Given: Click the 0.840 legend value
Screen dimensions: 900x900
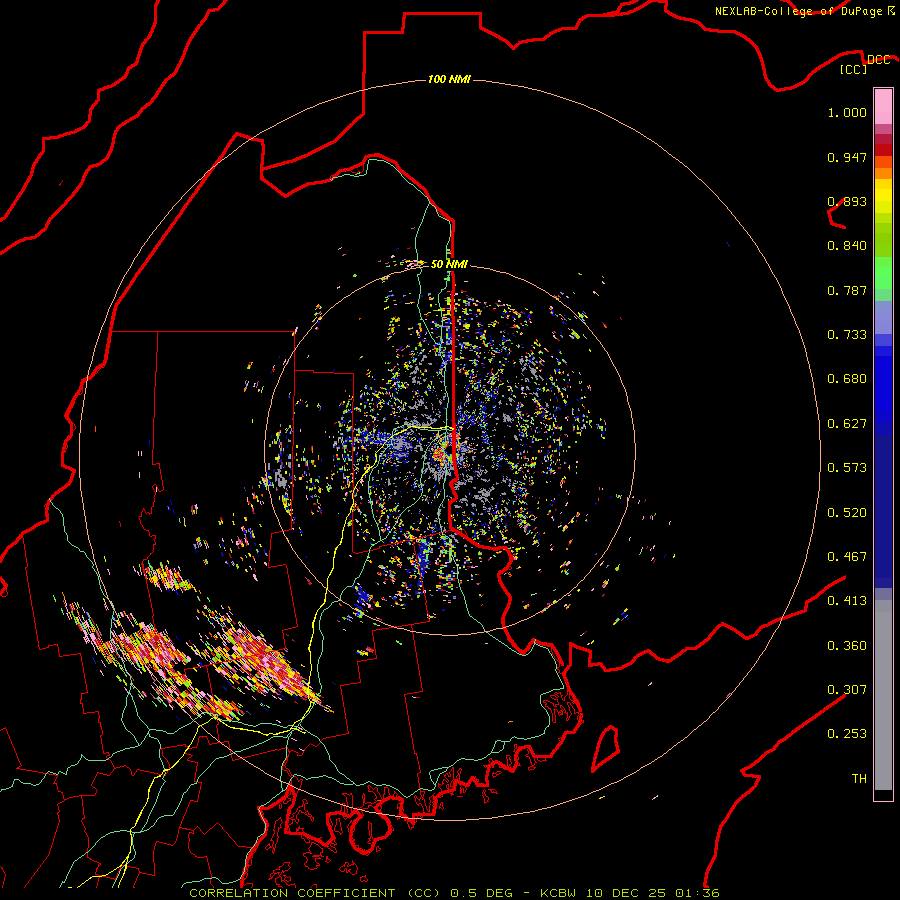Looking at the screenshot, I should (x=847, y=246).
